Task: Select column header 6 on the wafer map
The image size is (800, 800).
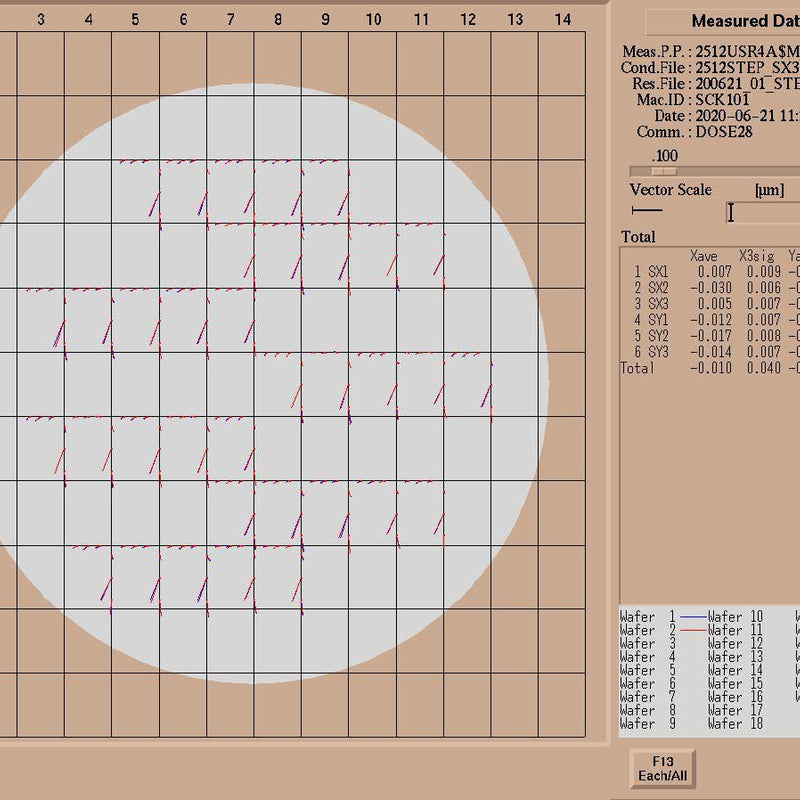Action: point(183,19)
